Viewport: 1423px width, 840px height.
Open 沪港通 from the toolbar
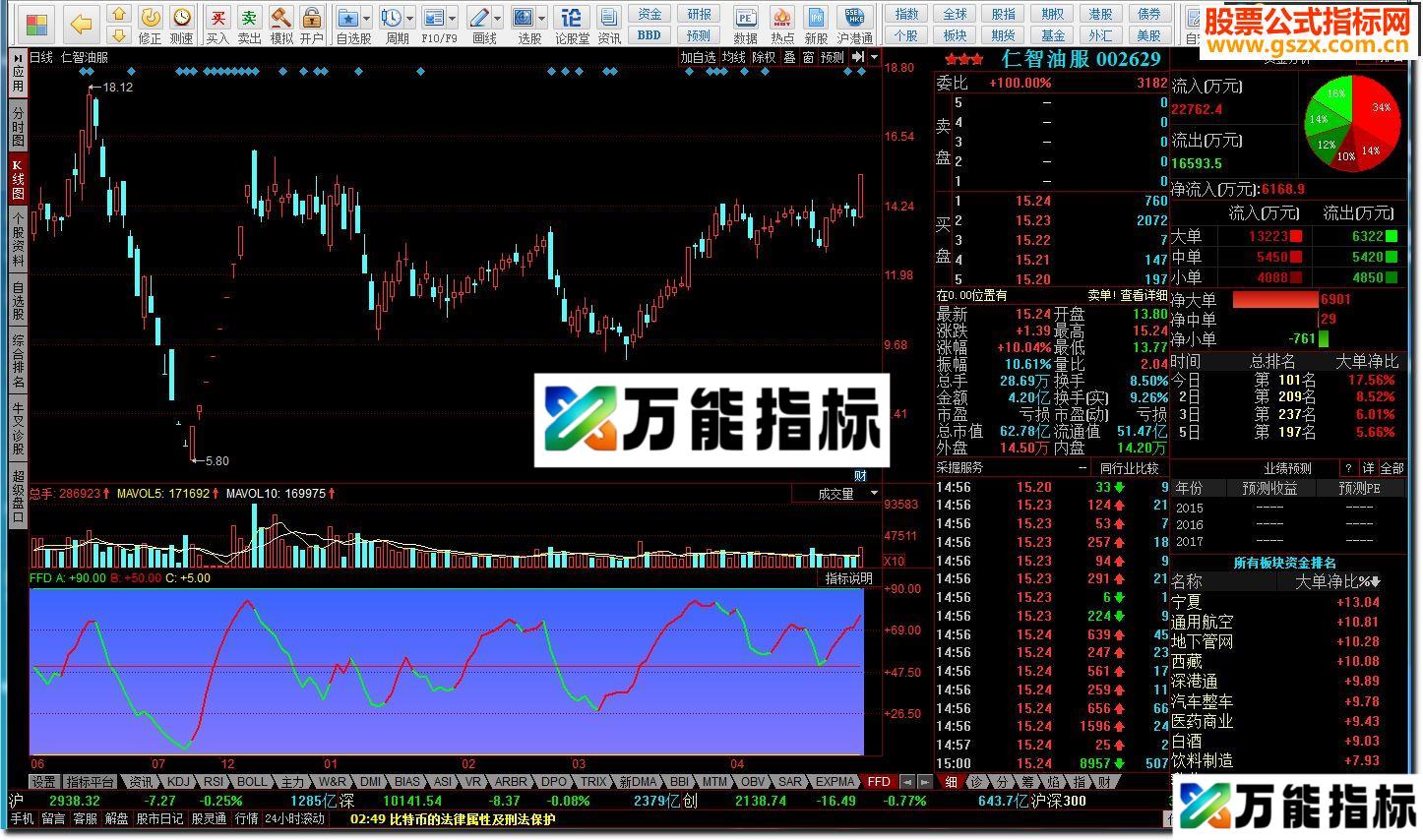point(854,25)
